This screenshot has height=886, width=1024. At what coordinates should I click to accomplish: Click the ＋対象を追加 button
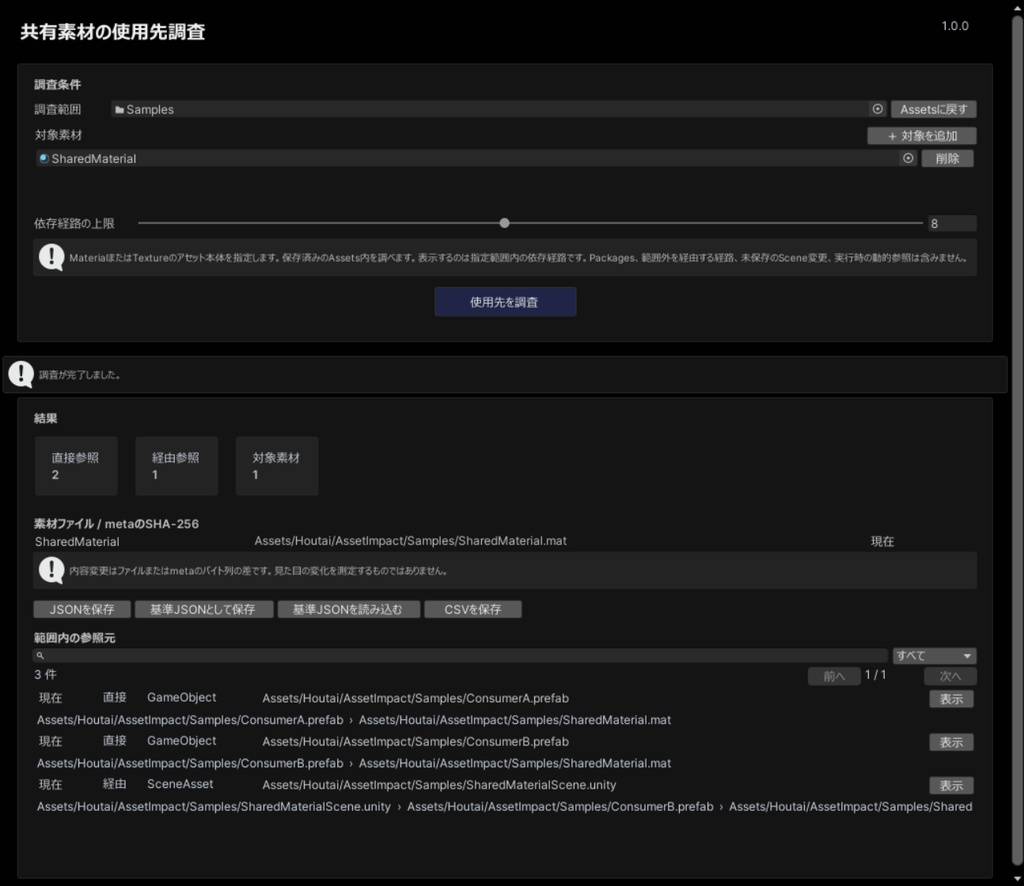[x=921, y=136]
